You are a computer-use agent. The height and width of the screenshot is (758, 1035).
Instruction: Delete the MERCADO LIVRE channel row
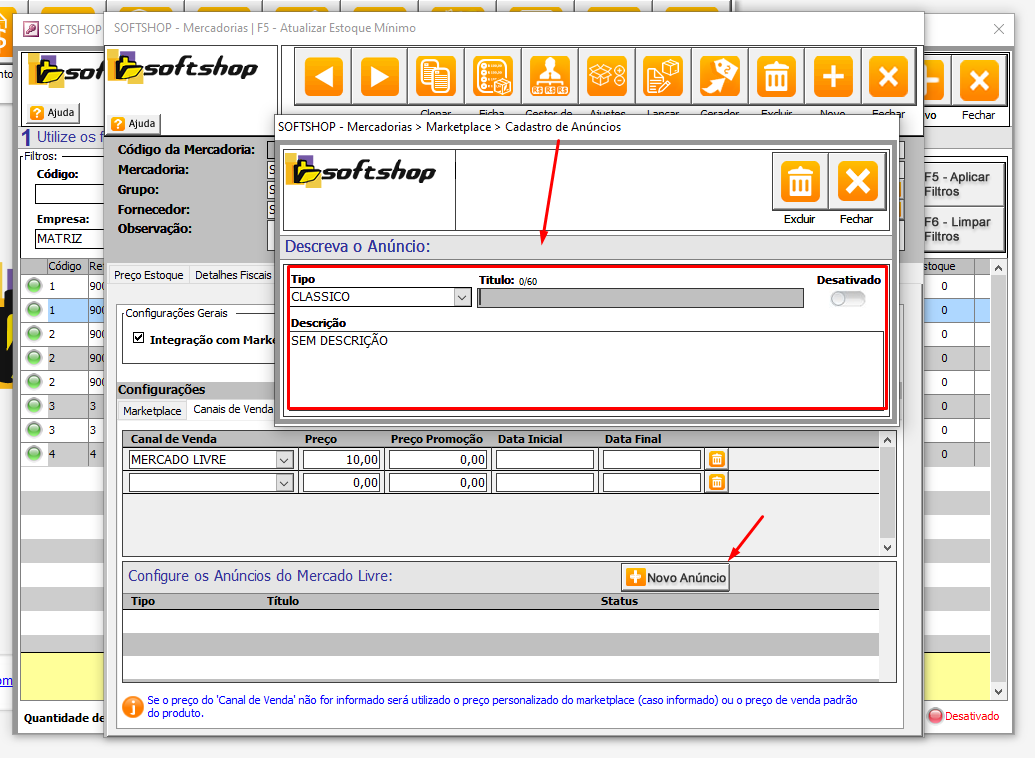(x=716, y=459)
